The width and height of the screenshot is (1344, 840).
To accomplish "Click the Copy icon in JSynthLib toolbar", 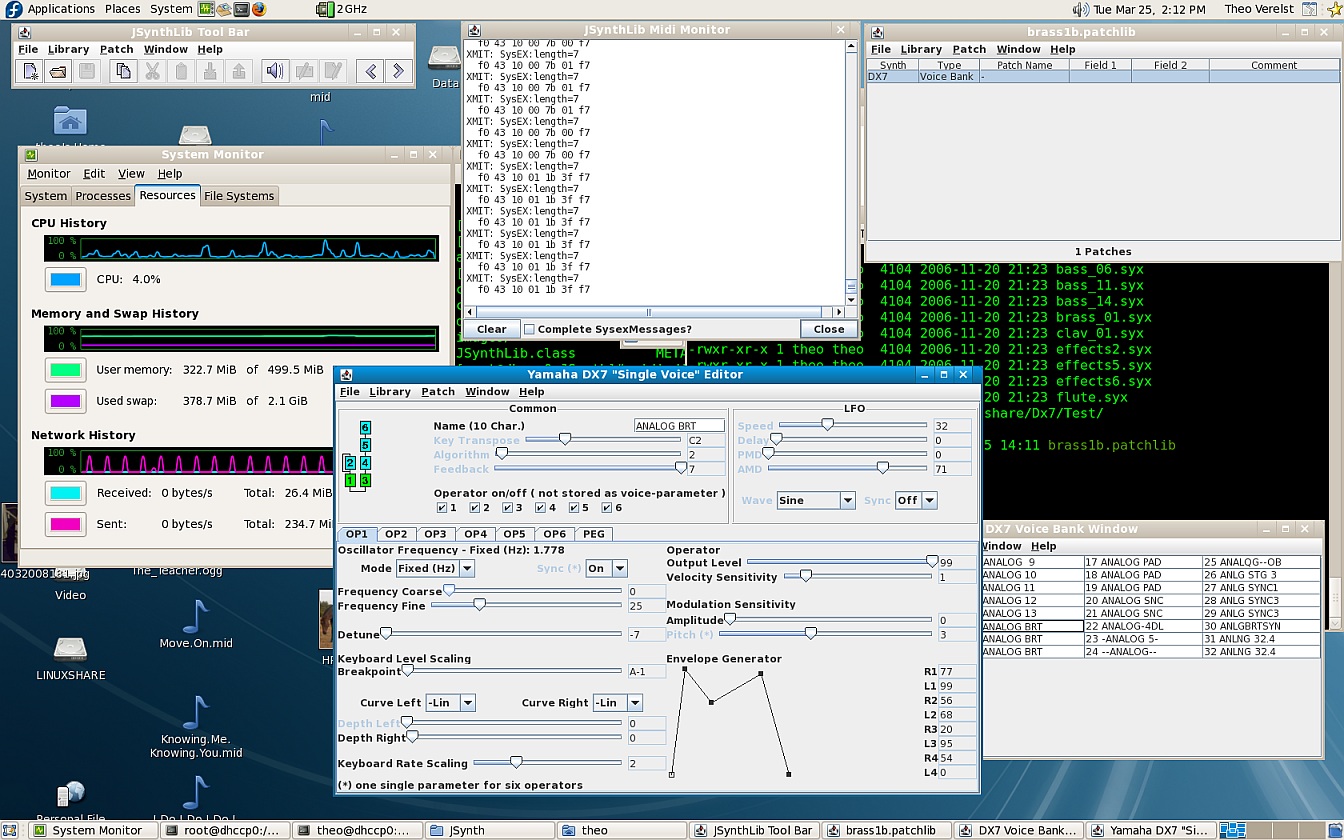I will pyautogui.click(x=123, y=71).
